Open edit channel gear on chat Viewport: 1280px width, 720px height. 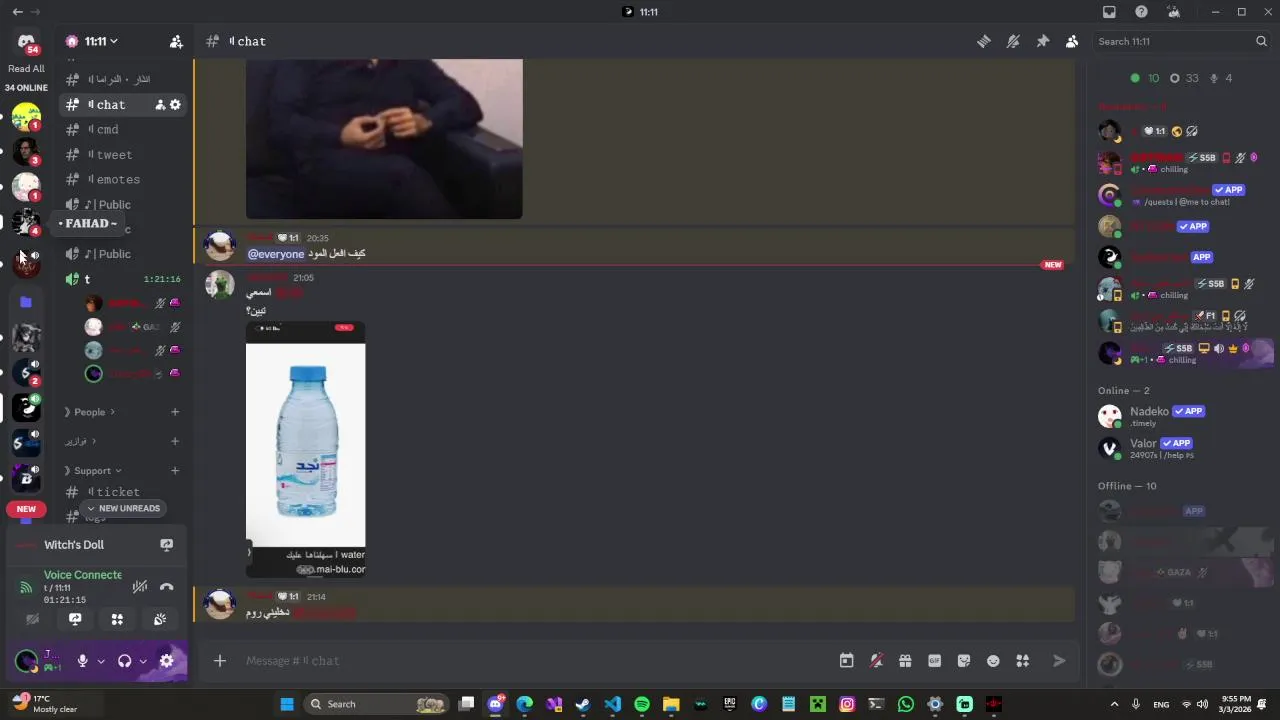pyautogui.click(x=175, y=105)
